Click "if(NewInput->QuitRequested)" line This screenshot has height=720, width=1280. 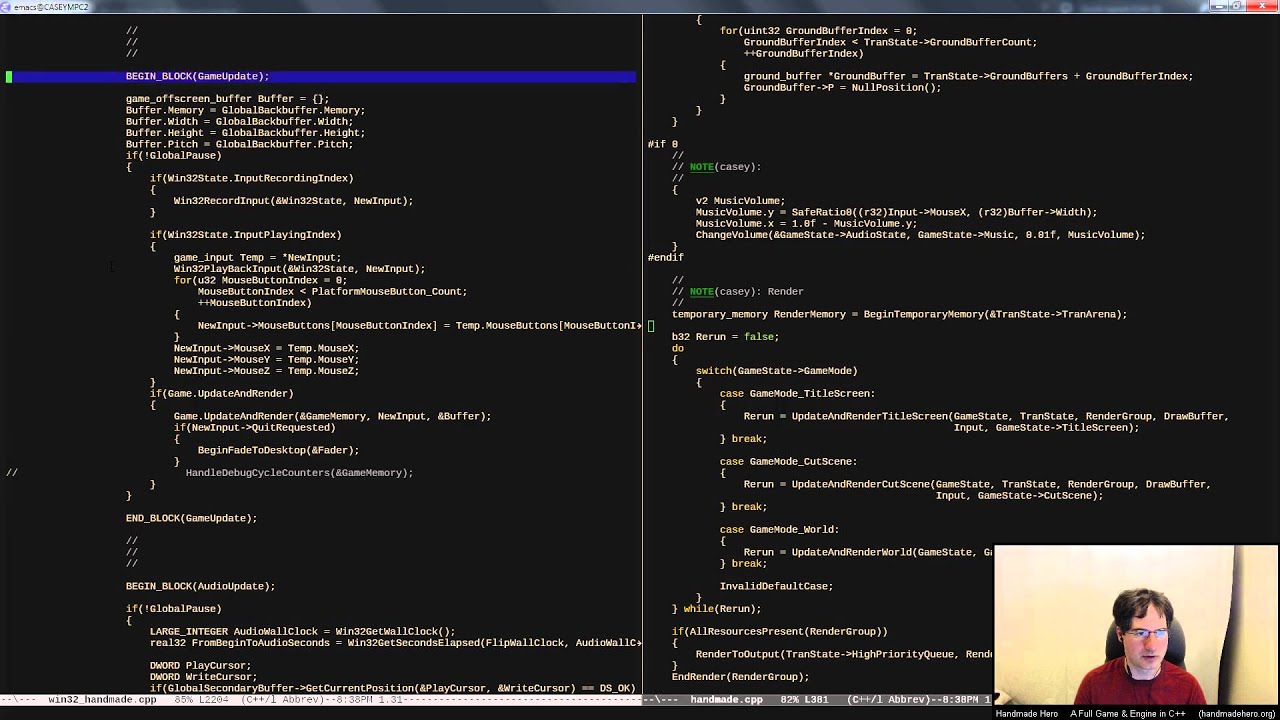254,428
